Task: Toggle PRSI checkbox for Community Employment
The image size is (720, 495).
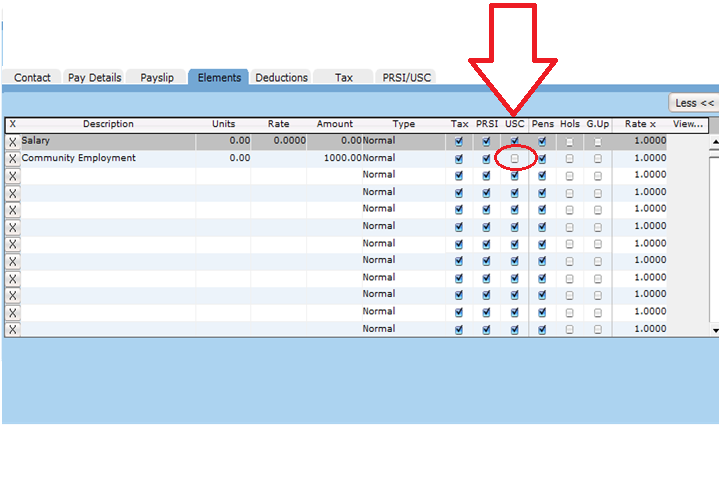Action: pyautogui.click(x=487, y=159)
